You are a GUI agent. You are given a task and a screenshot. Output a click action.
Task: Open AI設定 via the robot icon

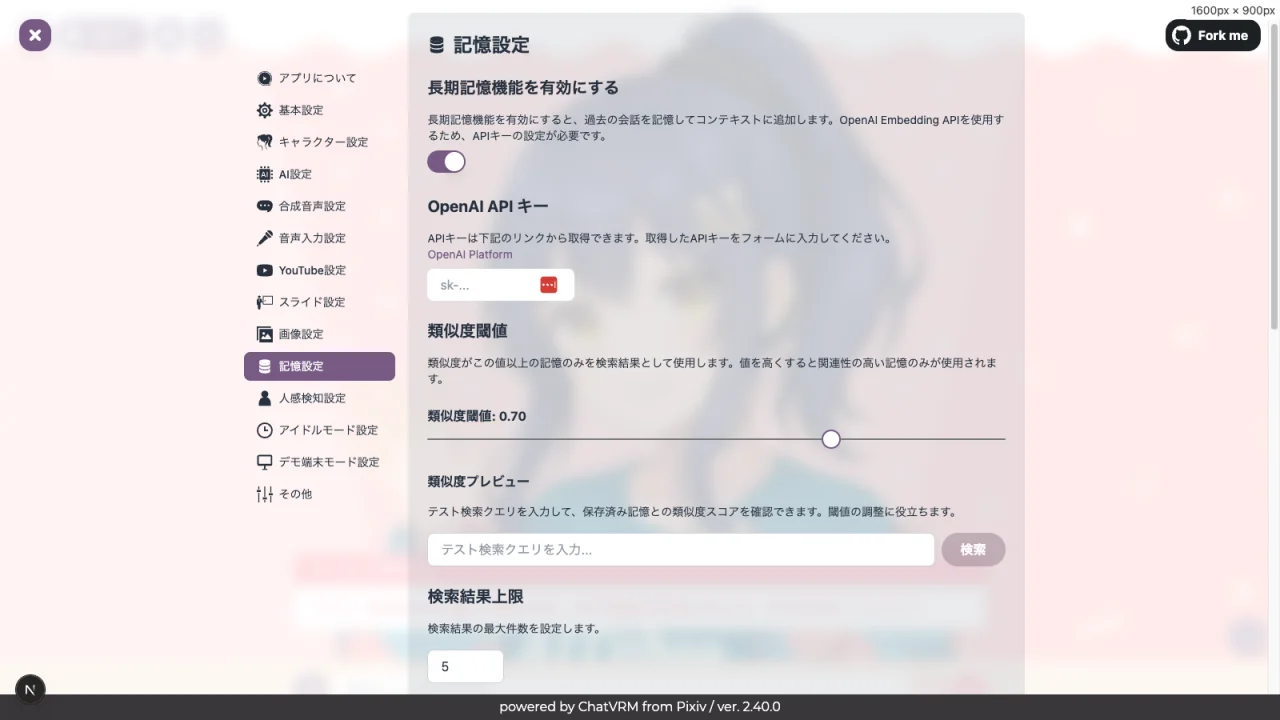pos(264,174)
